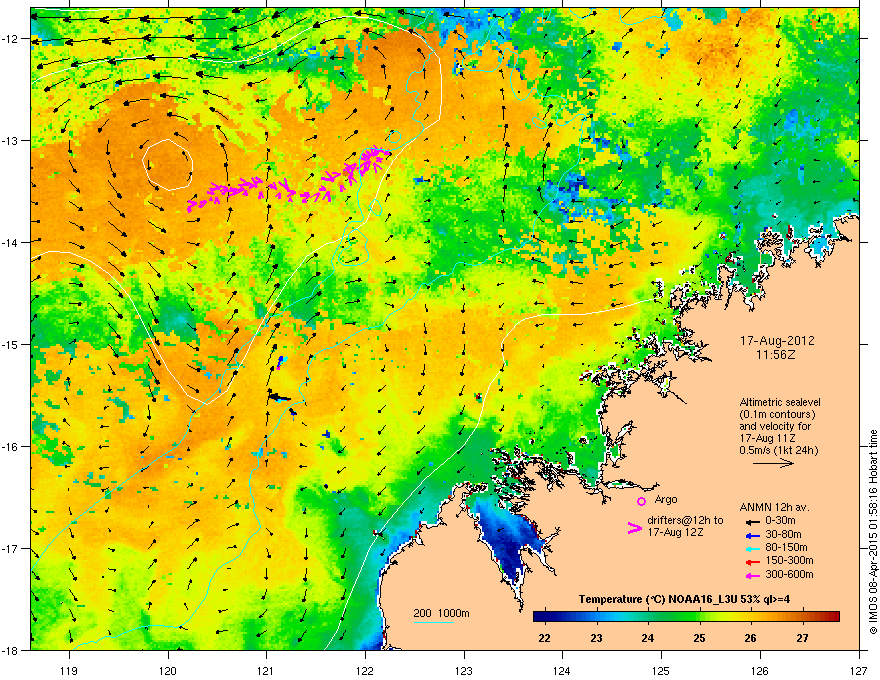The image size is (880, 680).
Task: Click the 200 1000m depth label
Action: point(441,613)
